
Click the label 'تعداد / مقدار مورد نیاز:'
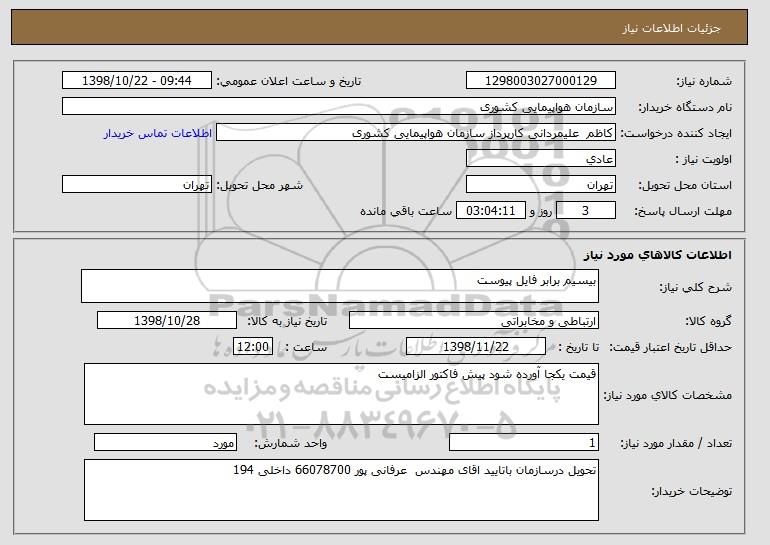click(x=676, y=443)
